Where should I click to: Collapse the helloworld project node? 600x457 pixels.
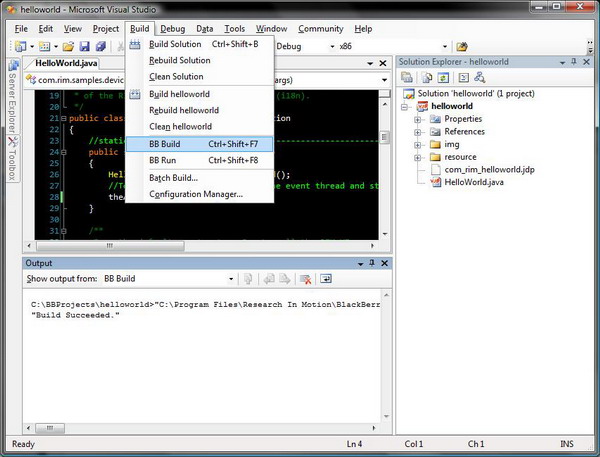click(x=404, y=107)
